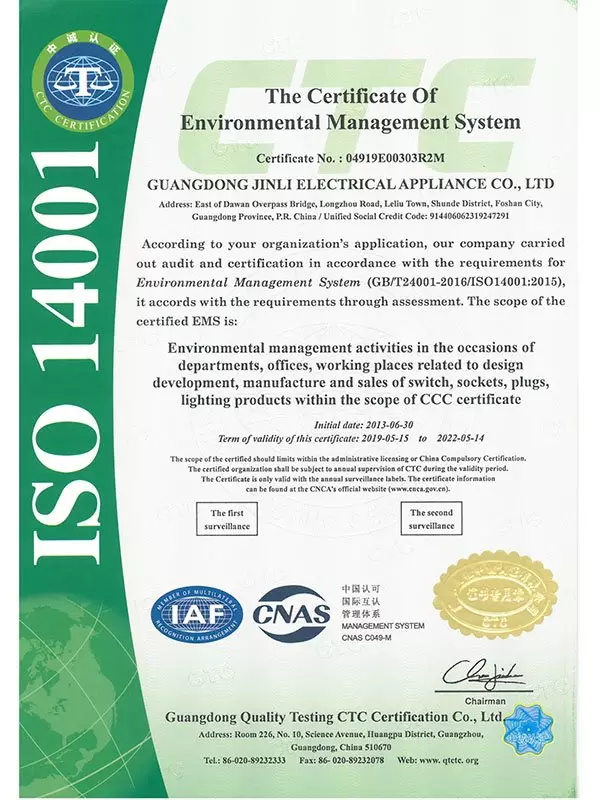Click 'lighting products within the scope' line

pos(351,399)
